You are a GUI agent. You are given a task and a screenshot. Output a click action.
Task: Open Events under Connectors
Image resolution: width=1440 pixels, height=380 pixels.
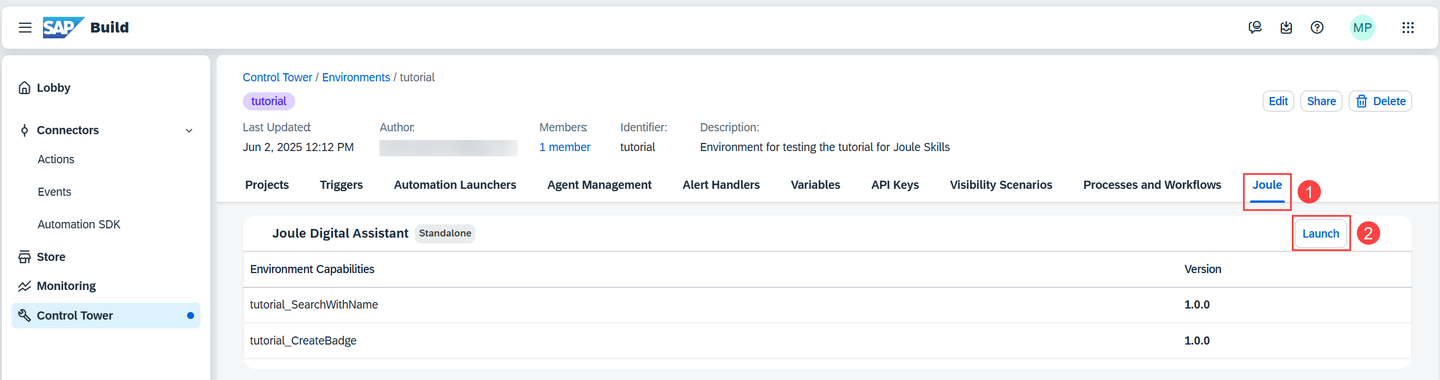pyautogui.click(x=54, y=192)
